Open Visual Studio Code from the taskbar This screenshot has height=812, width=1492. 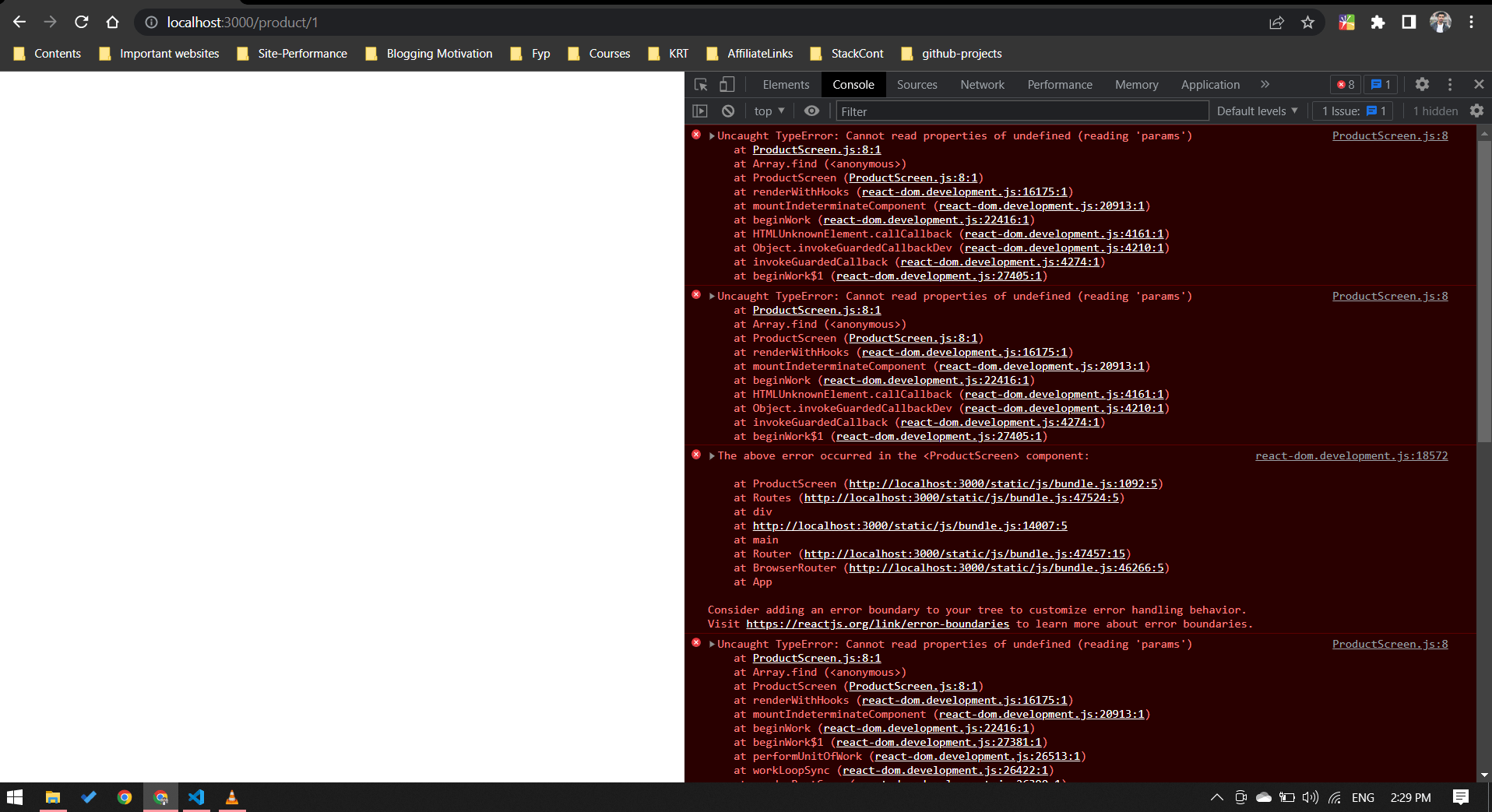click(x=196, y=797)
